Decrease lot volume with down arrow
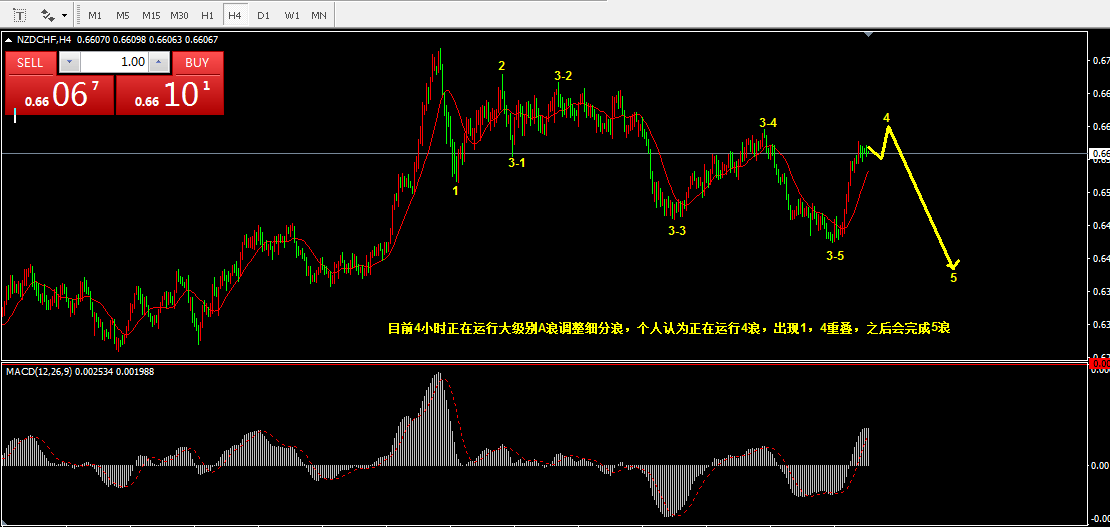 69,62
